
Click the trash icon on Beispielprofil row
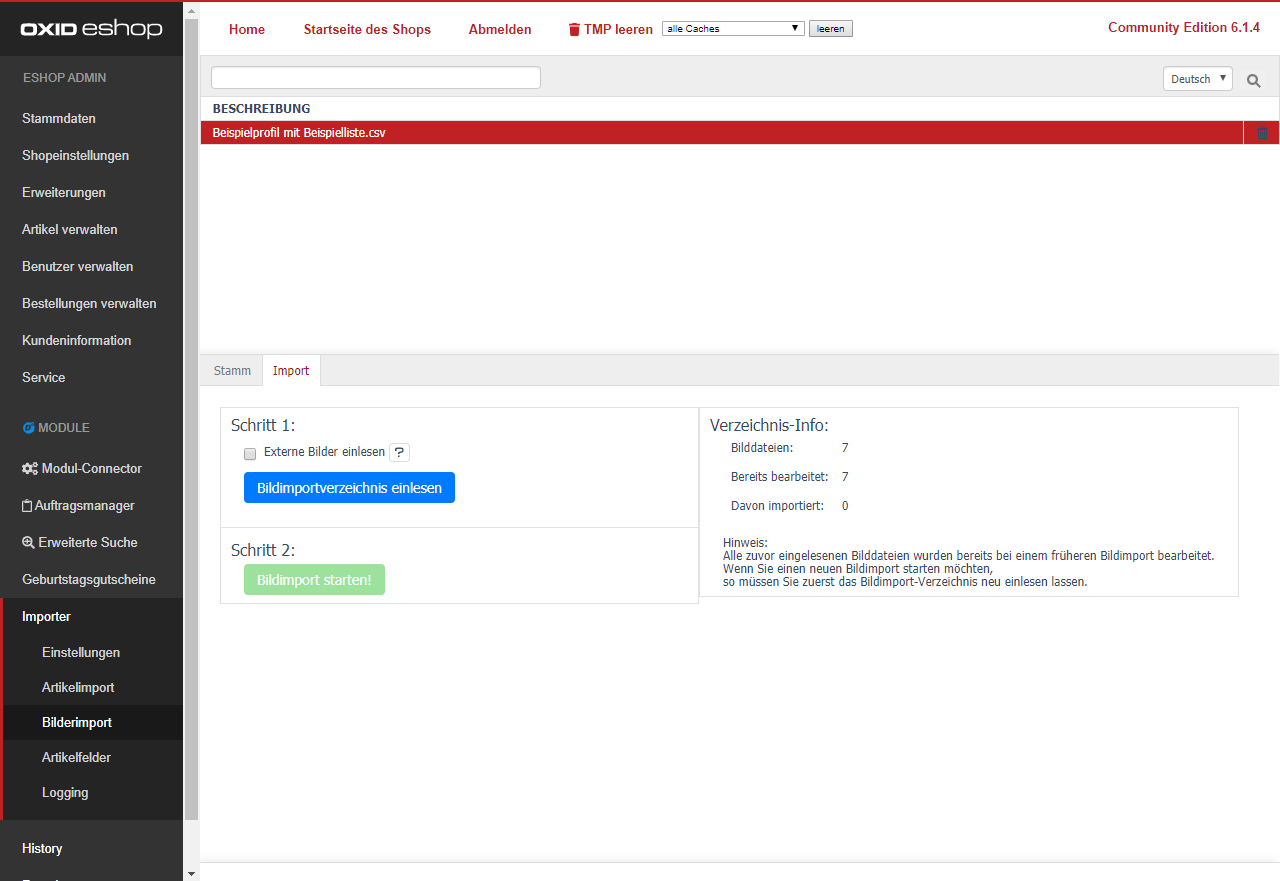click(1262, 133)
